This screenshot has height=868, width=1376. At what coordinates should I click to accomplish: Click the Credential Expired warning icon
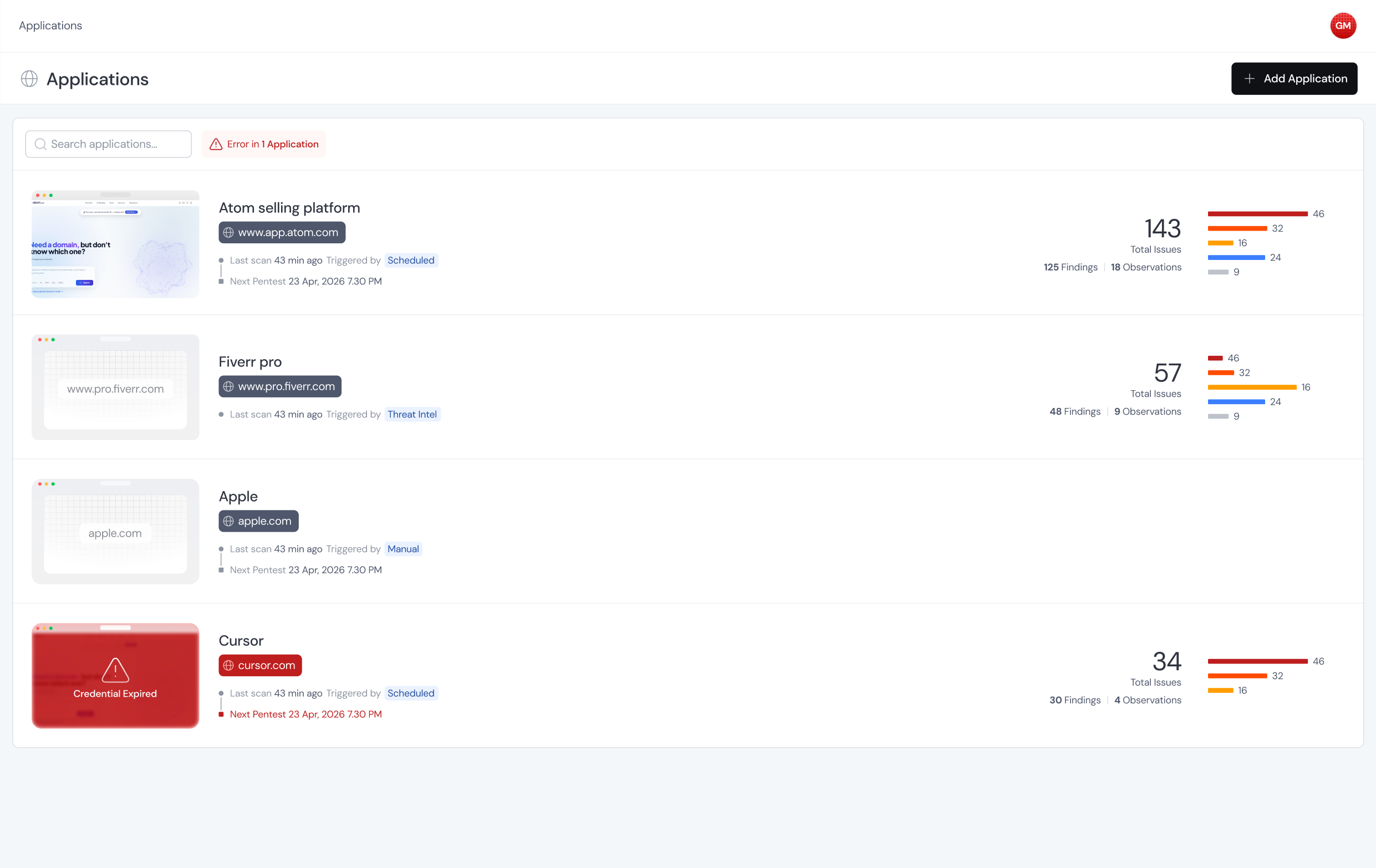point(115,670)
